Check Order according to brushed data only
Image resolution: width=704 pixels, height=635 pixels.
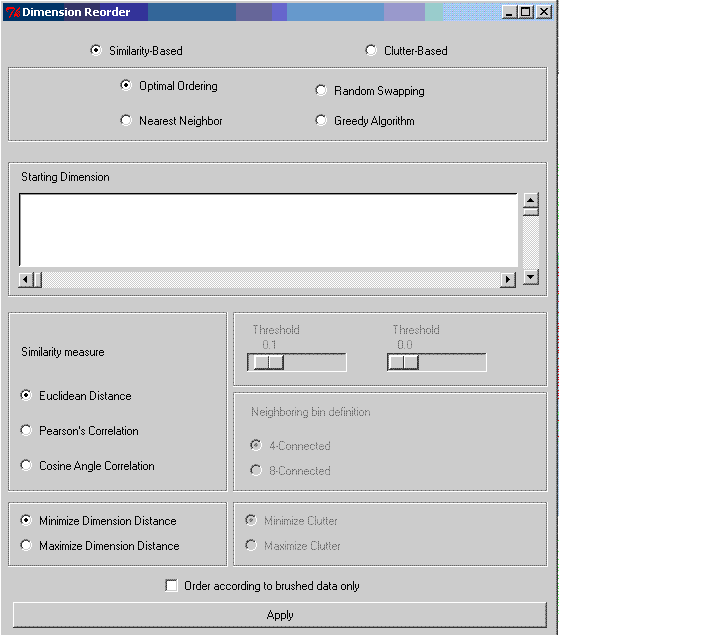(172, 586)
